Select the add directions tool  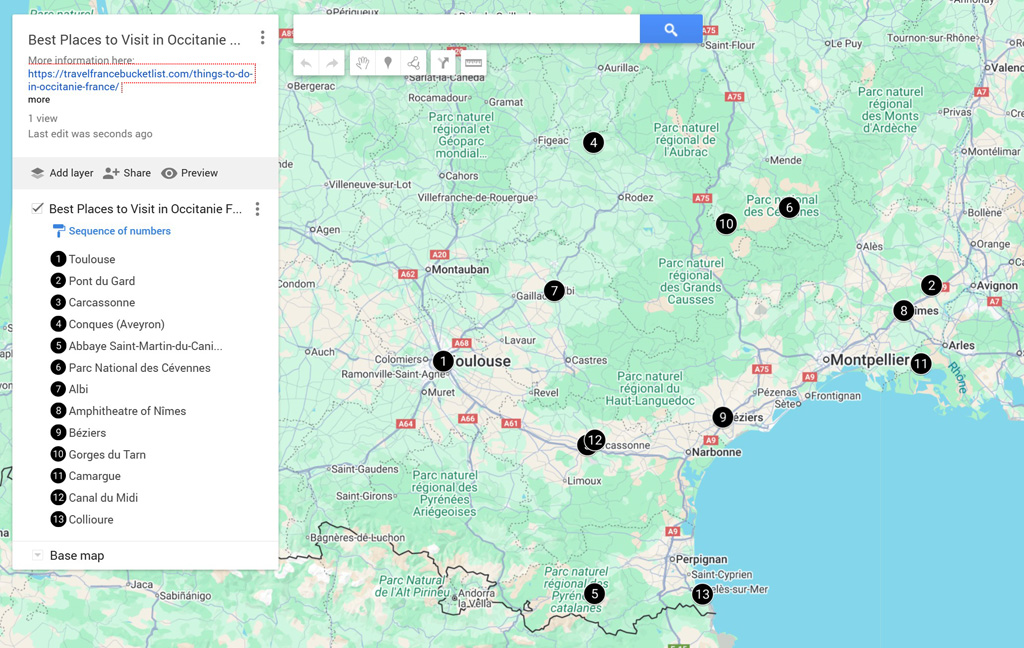[444, 63]
